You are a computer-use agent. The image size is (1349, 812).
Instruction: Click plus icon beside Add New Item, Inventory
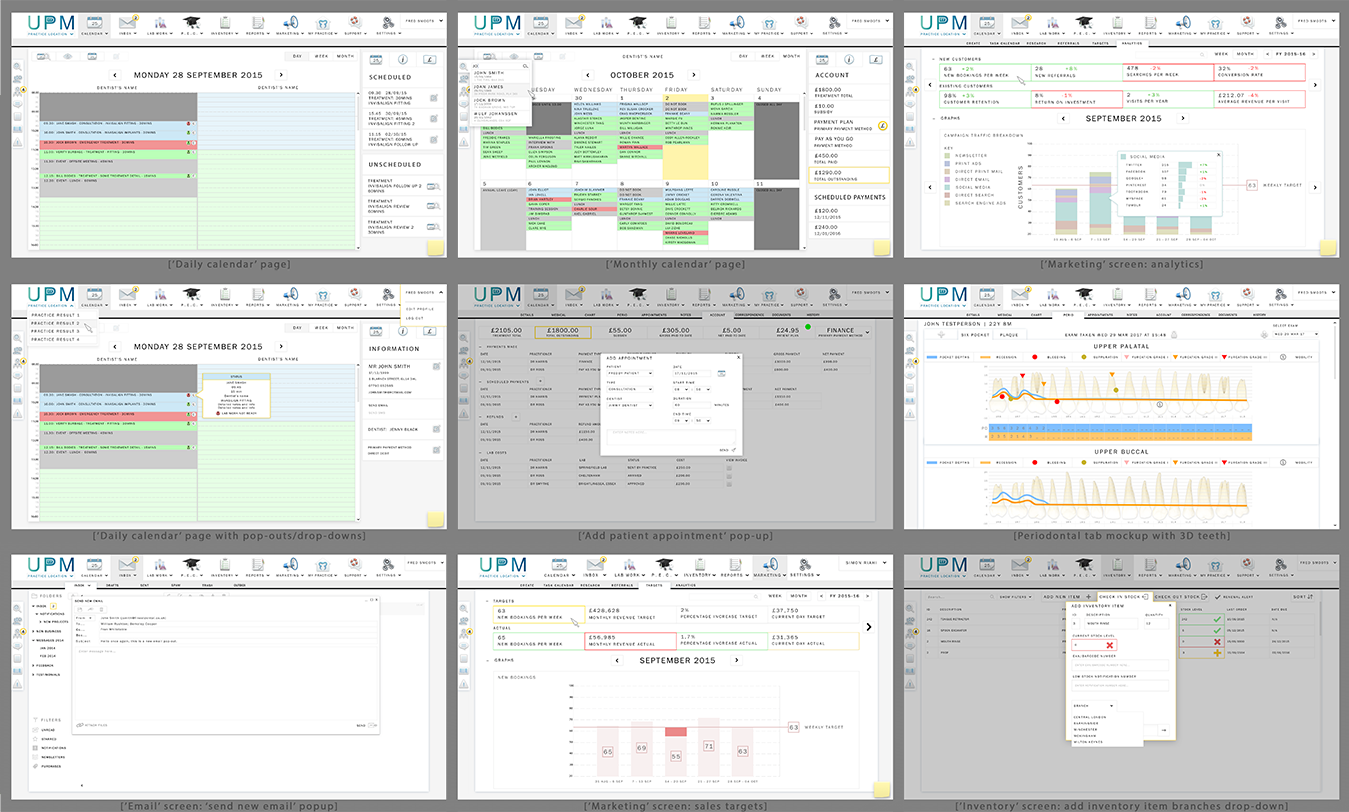[x=1088, y=597]
